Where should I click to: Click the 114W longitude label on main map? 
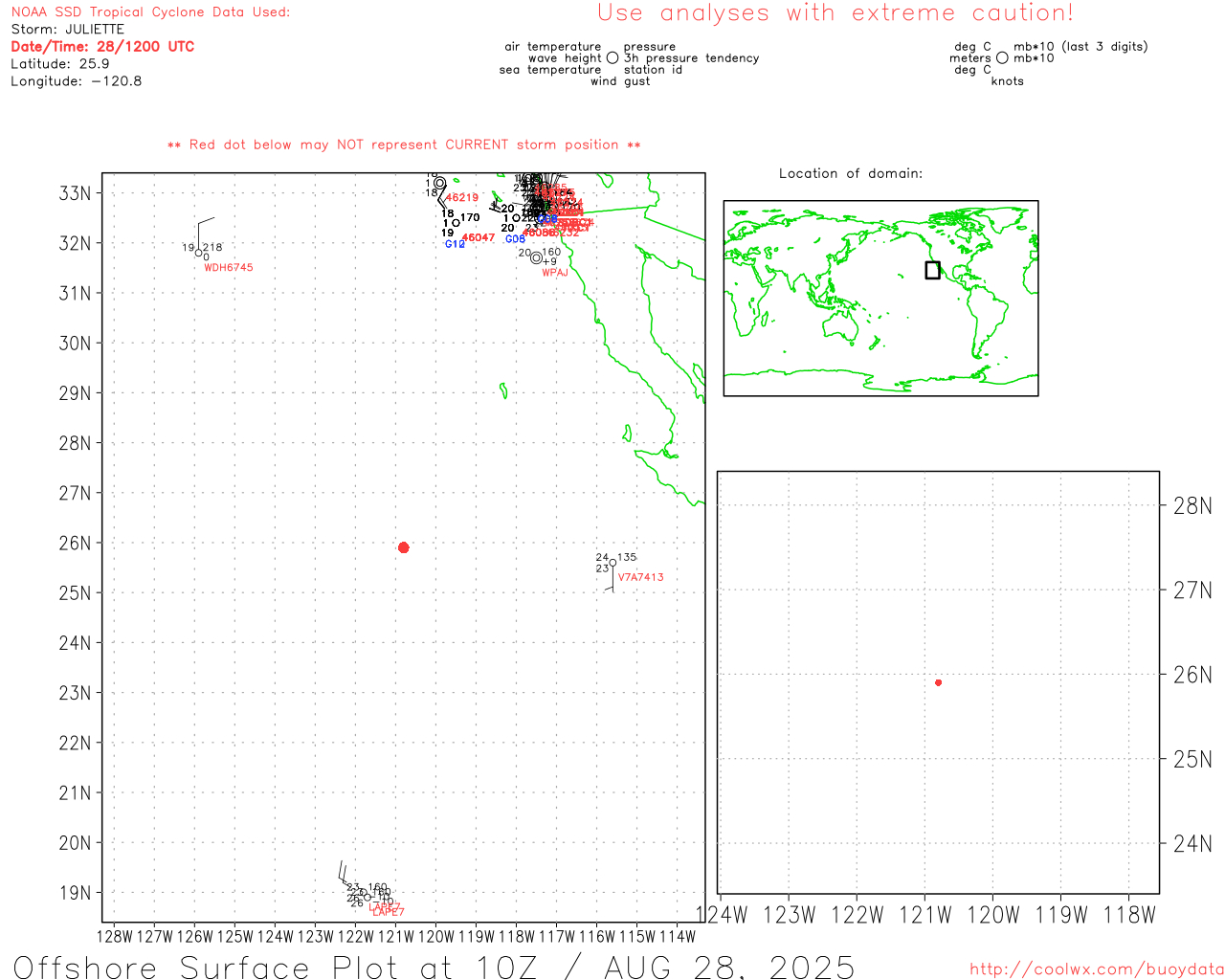678,936
